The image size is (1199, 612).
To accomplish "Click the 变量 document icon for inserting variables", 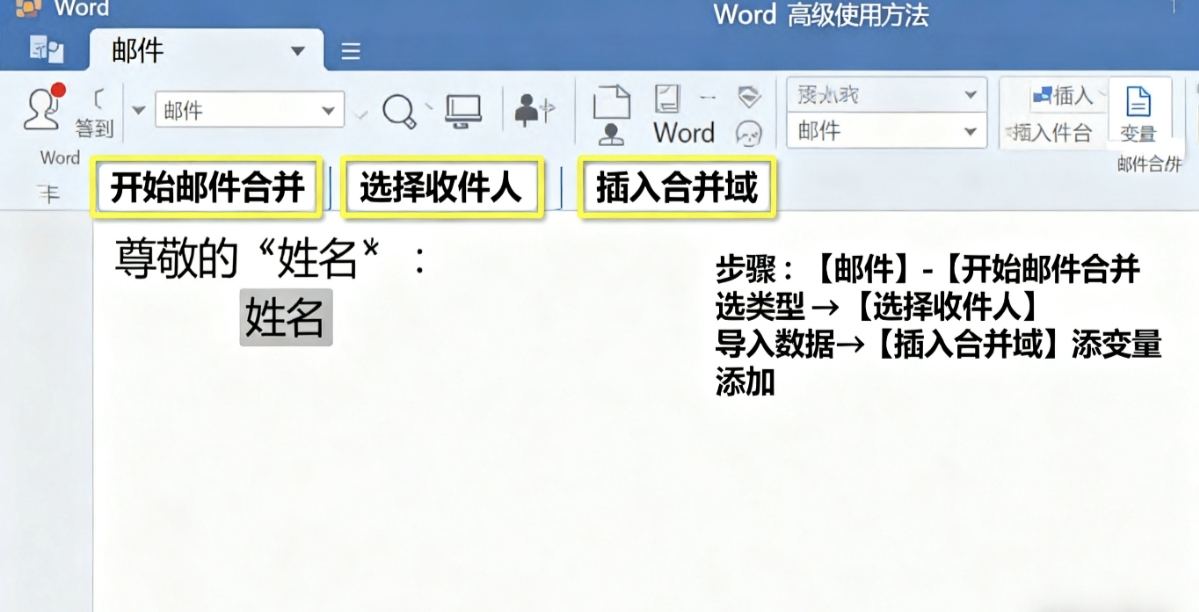I will pyautogui.click(x=1138, y=109).
